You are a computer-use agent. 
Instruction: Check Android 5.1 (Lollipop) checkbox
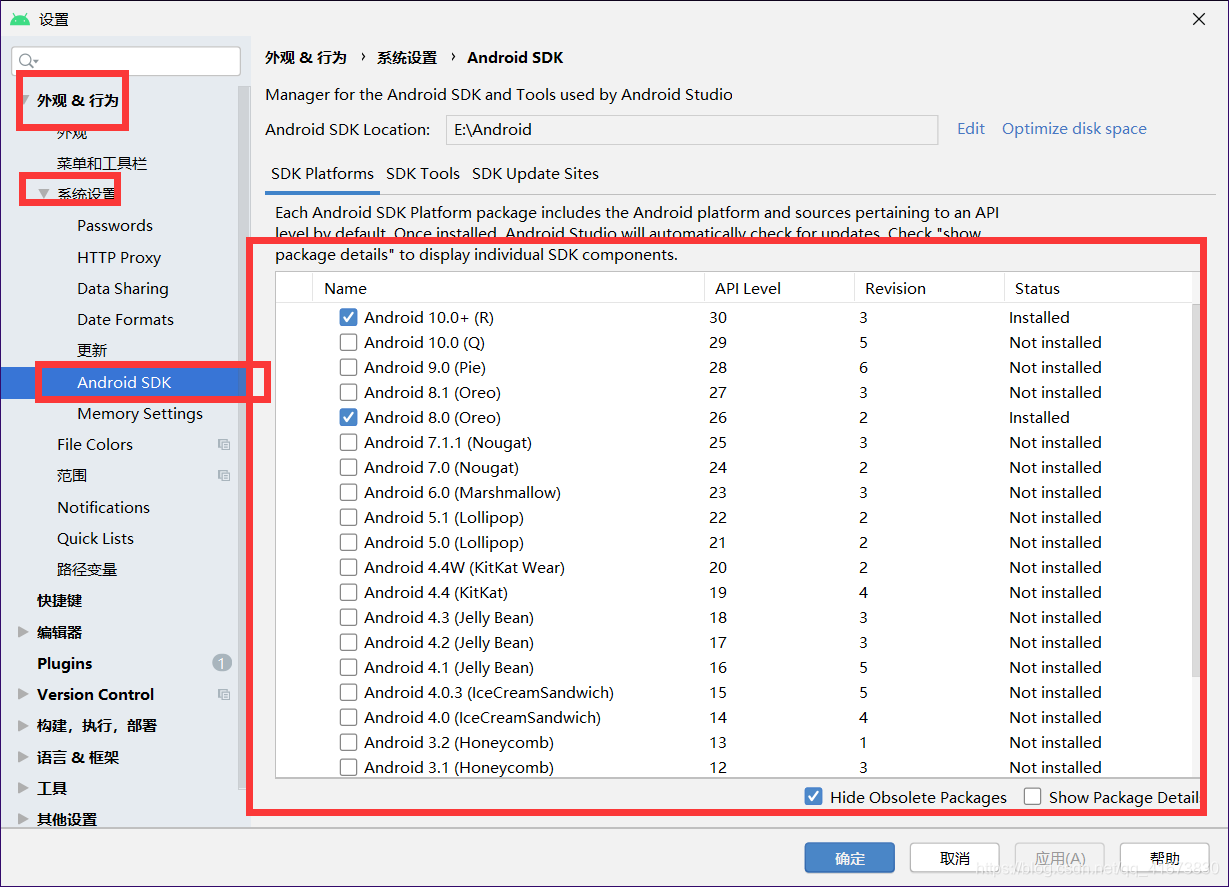coord(348,518)
